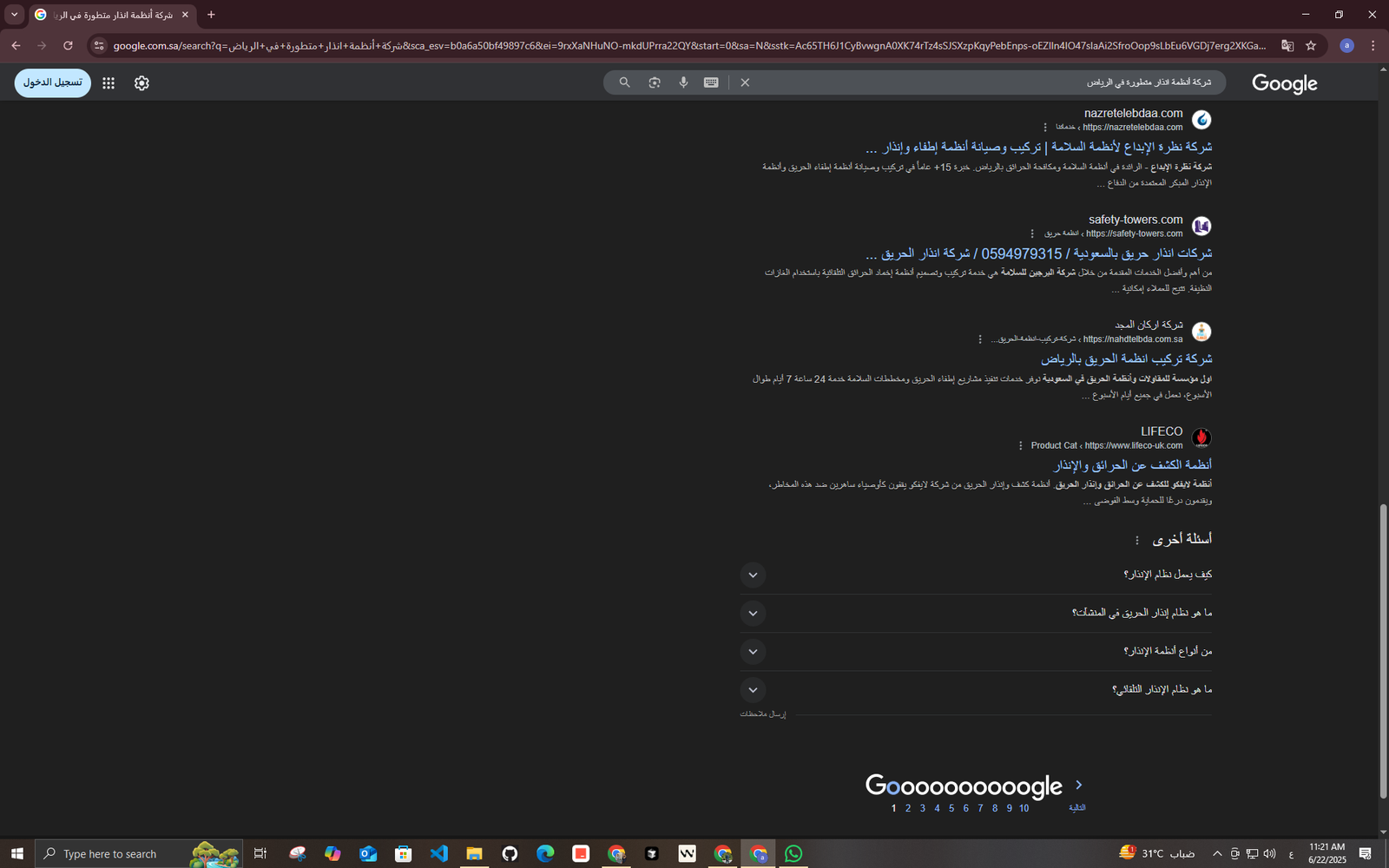Click the https://safety-towers.com URL text

pyautogui.click(x=1135, y=233)
